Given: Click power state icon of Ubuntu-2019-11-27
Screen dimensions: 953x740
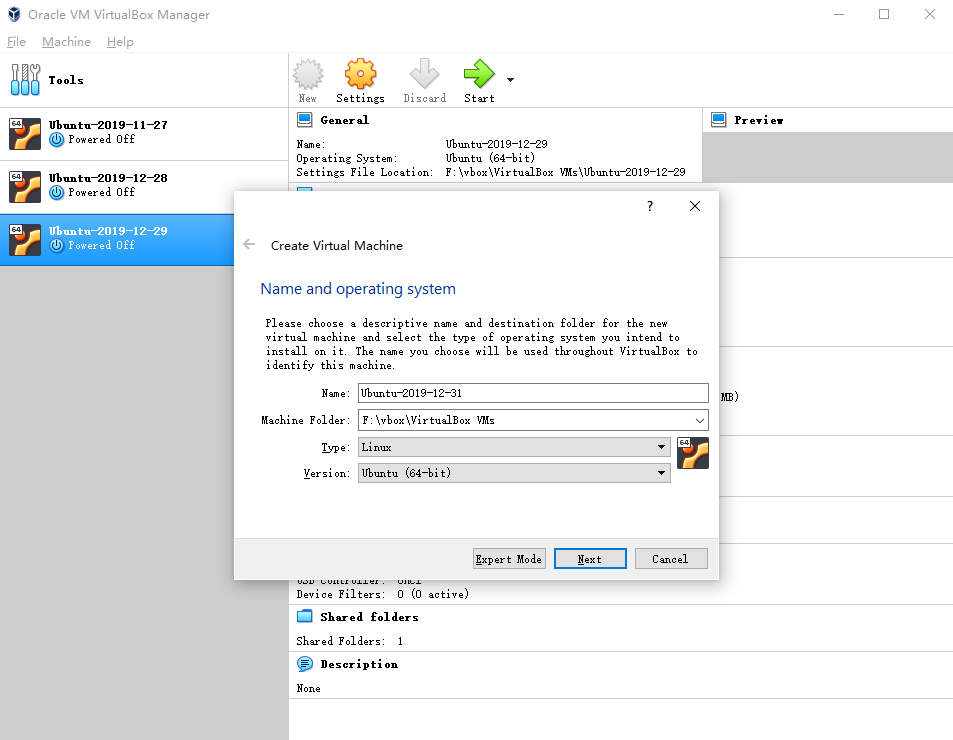Looking at the screenshot, I should pyautogui.click(x=57, y=140).
